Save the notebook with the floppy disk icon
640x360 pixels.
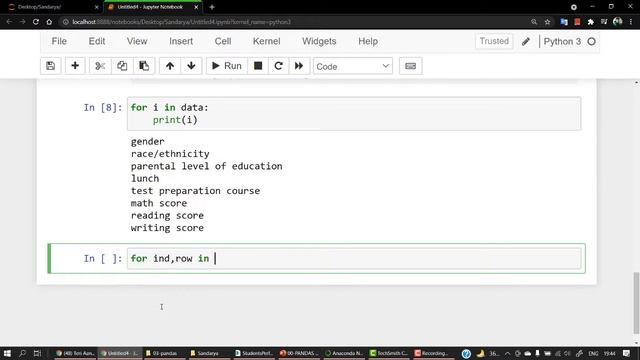pyautogui.click(x=51, y=66)
